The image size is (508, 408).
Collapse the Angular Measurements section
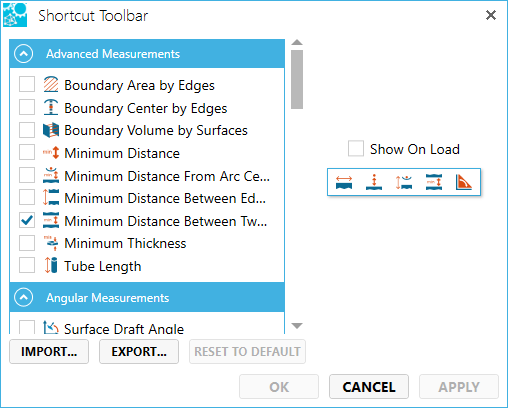point(24,297)
